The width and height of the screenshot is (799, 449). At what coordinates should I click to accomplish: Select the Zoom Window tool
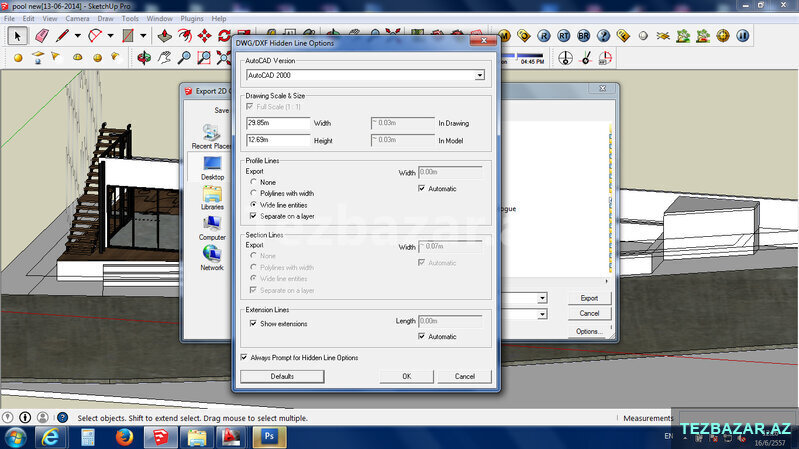point(204,58)
